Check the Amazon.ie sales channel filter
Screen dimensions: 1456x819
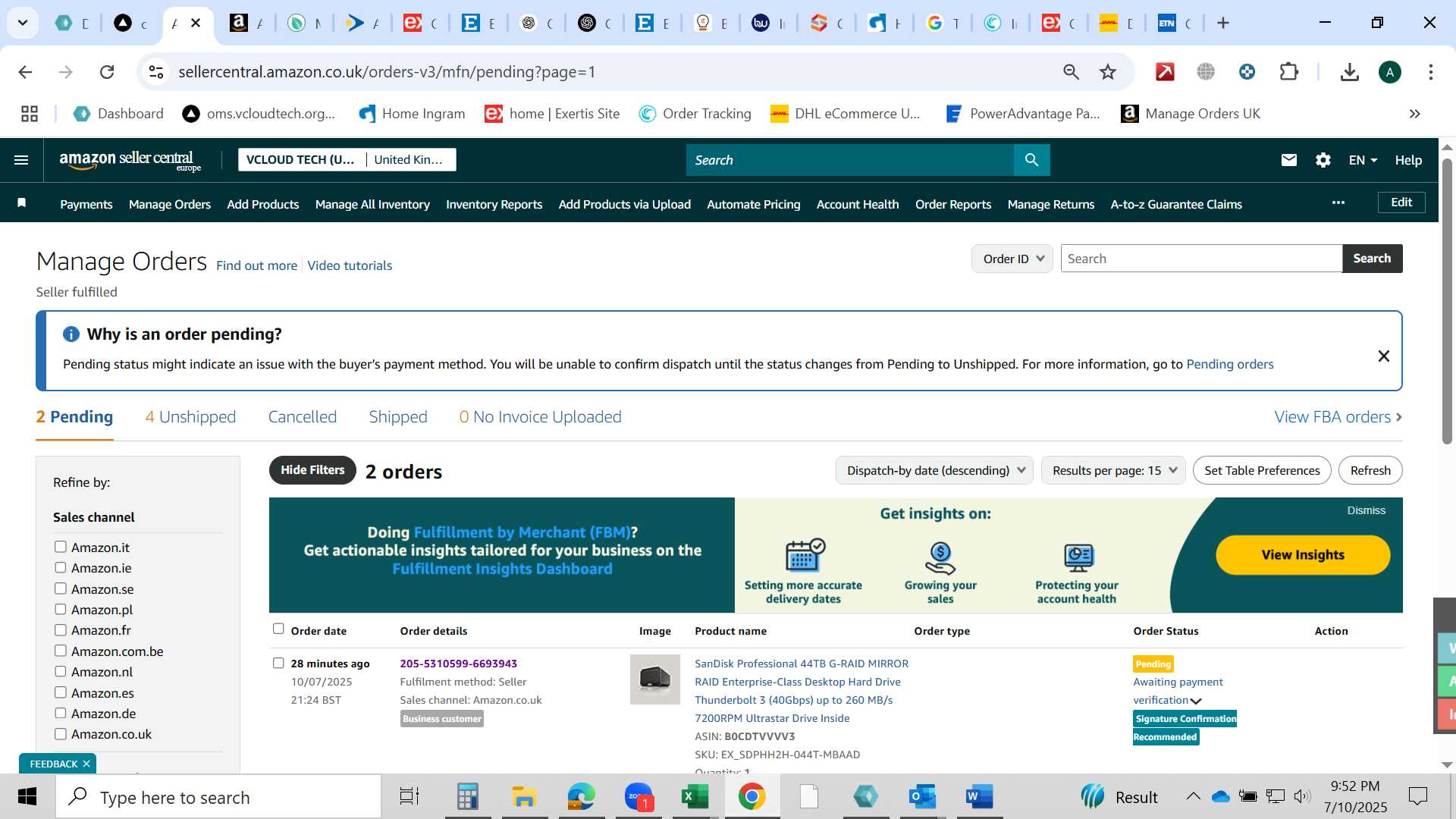pos(61,567)
